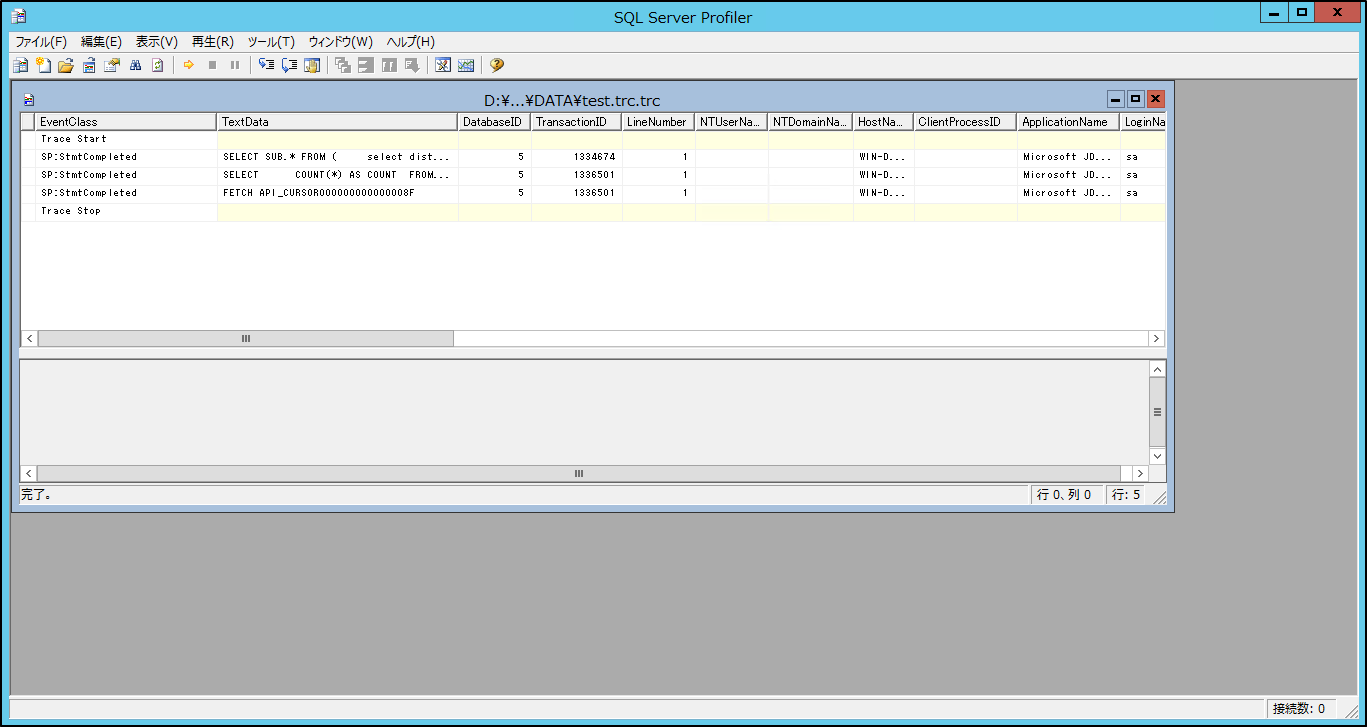Click the ClientProcessID column header
This screenshot has height=727, width=1367.
coord(965,122)
